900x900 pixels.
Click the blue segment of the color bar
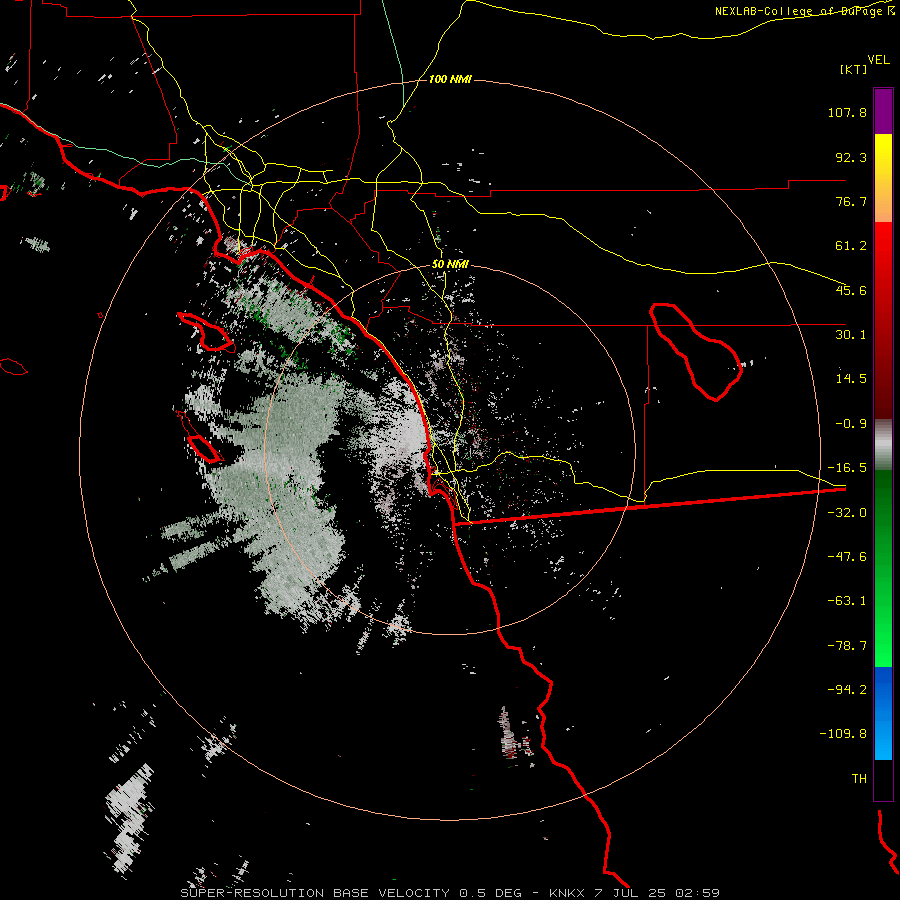coord(883,713)
